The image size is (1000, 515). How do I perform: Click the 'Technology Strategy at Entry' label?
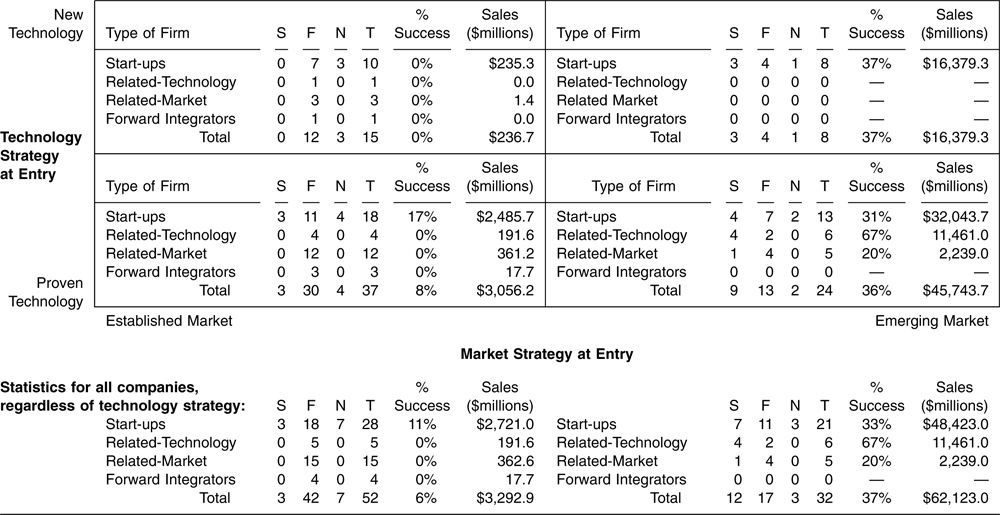coord(42,156)
